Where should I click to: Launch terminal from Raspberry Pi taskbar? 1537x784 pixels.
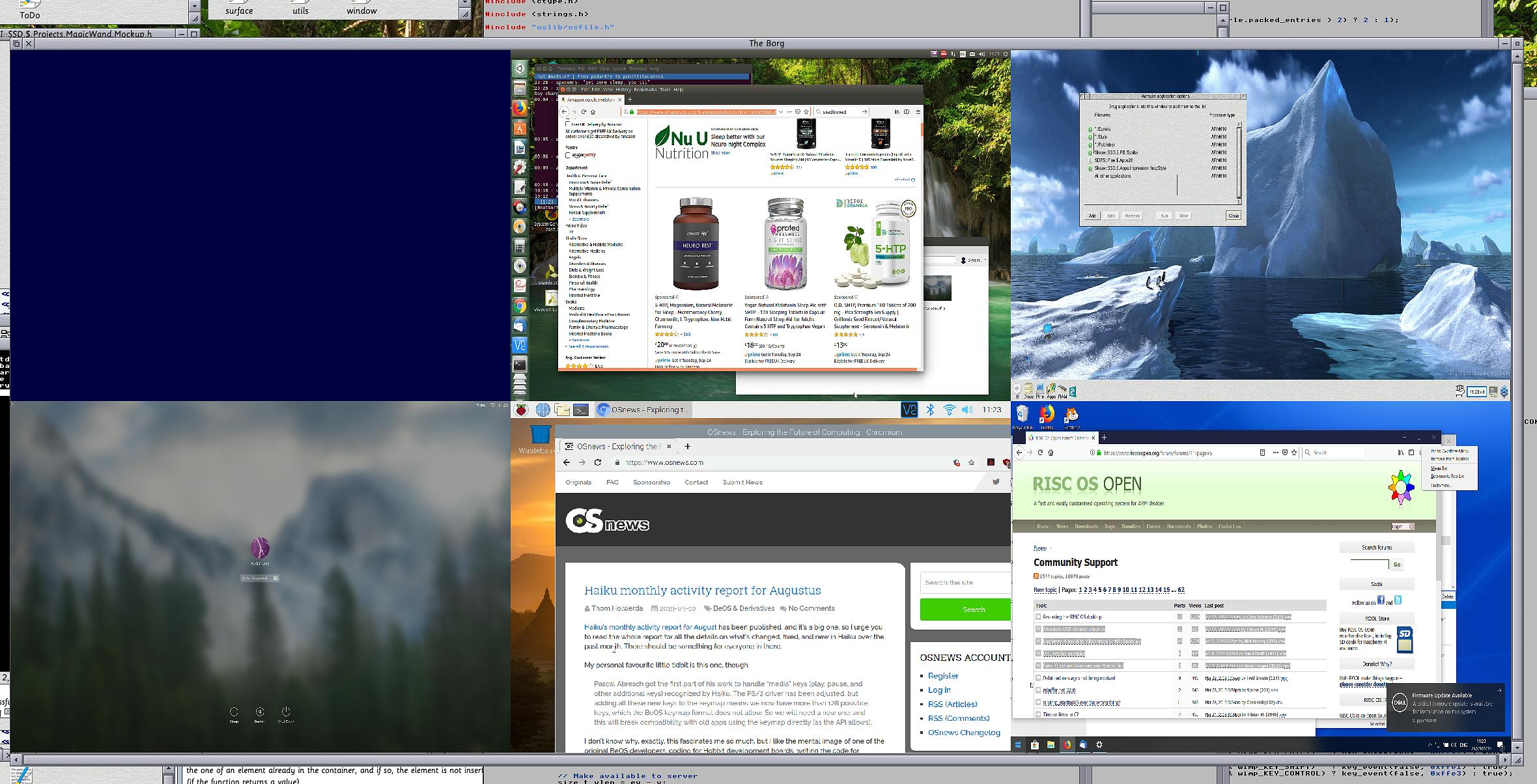(x=582, y=410)
